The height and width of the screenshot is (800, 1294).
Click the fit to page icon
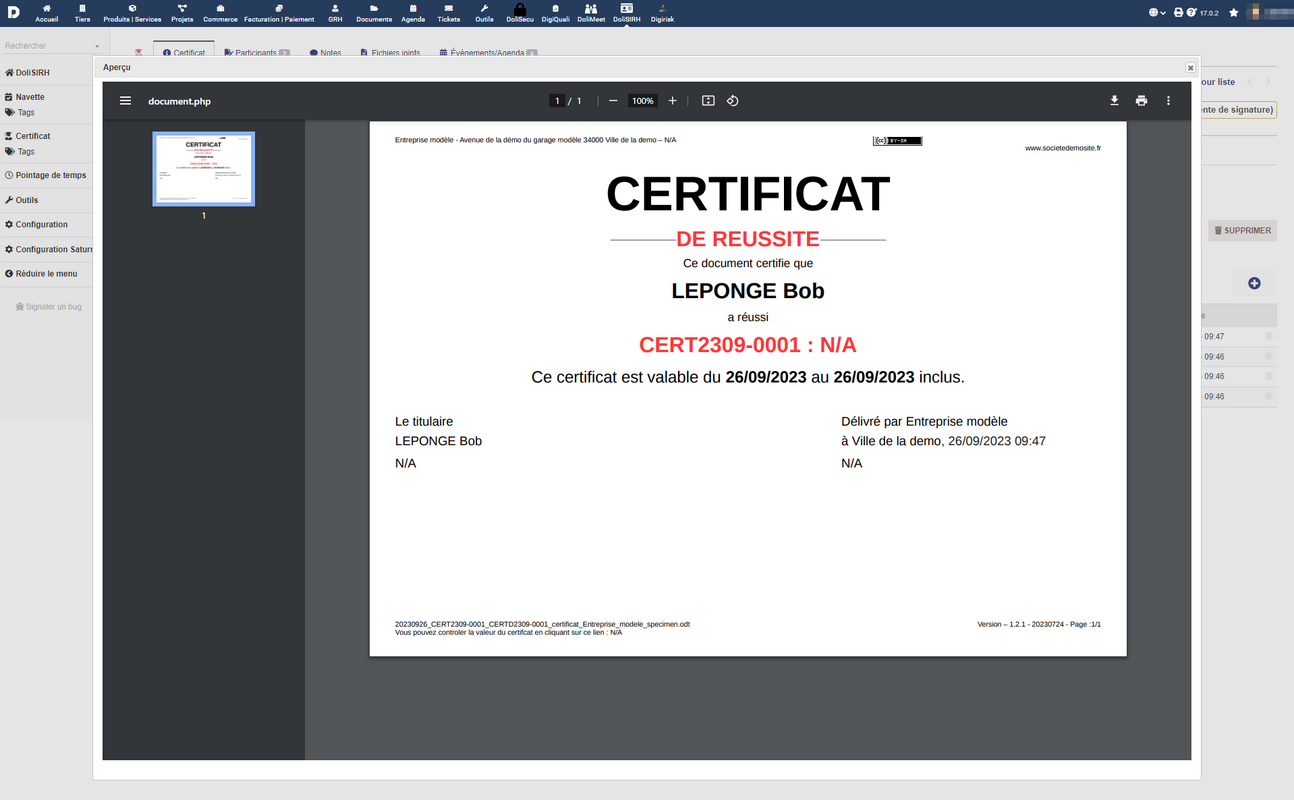(708, 101)
